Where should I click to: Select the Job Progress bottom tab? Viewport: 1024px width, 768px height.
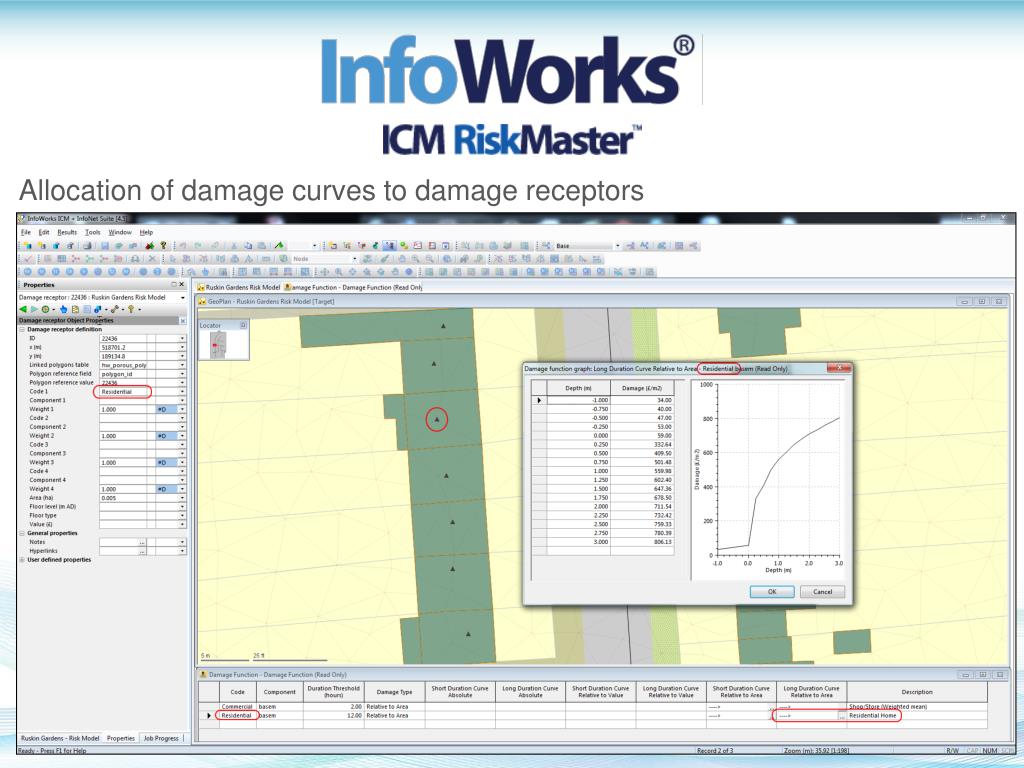pos(161,738)
